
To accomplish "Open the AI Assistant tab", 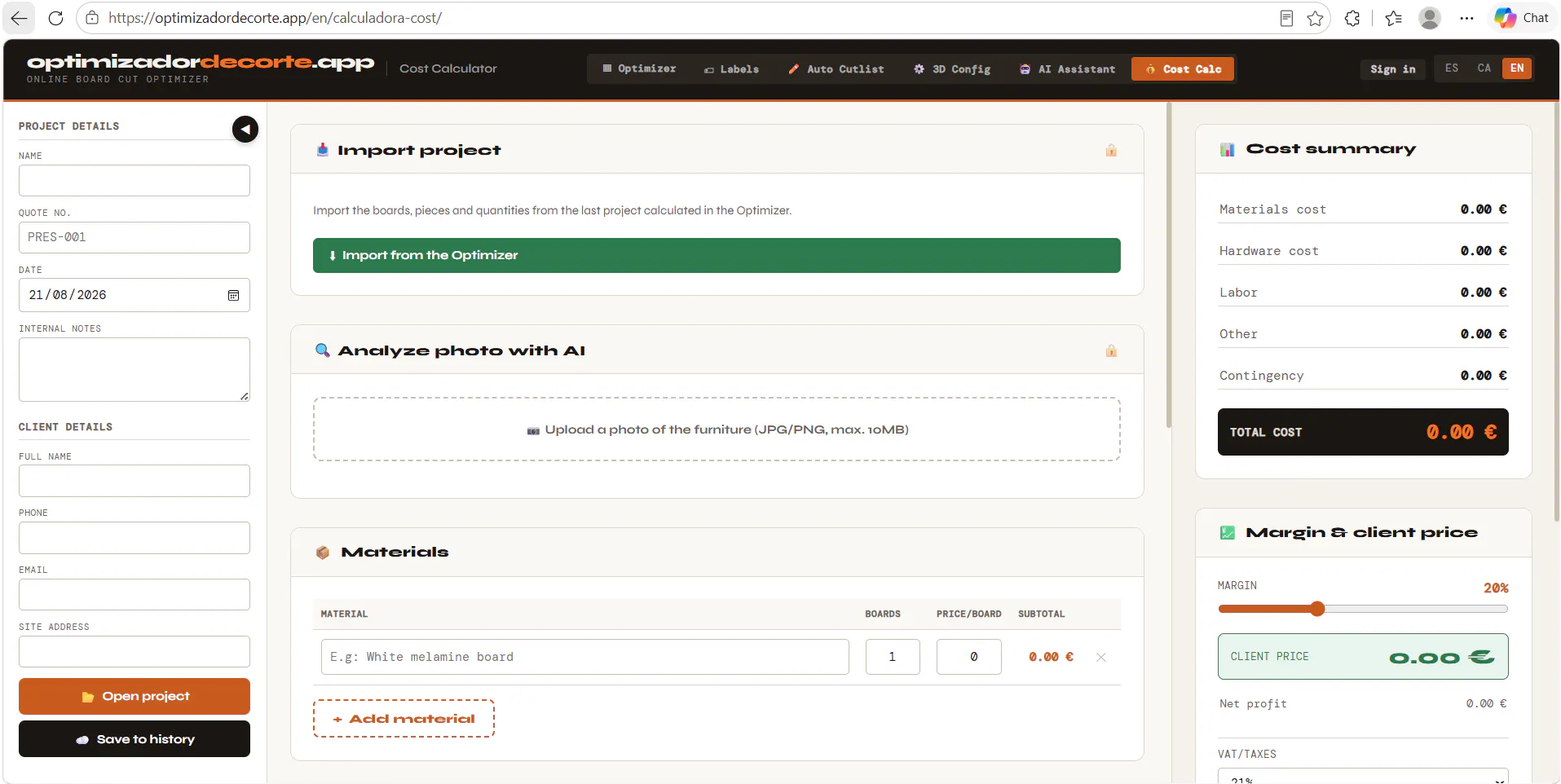I will tap(1067, 69).
